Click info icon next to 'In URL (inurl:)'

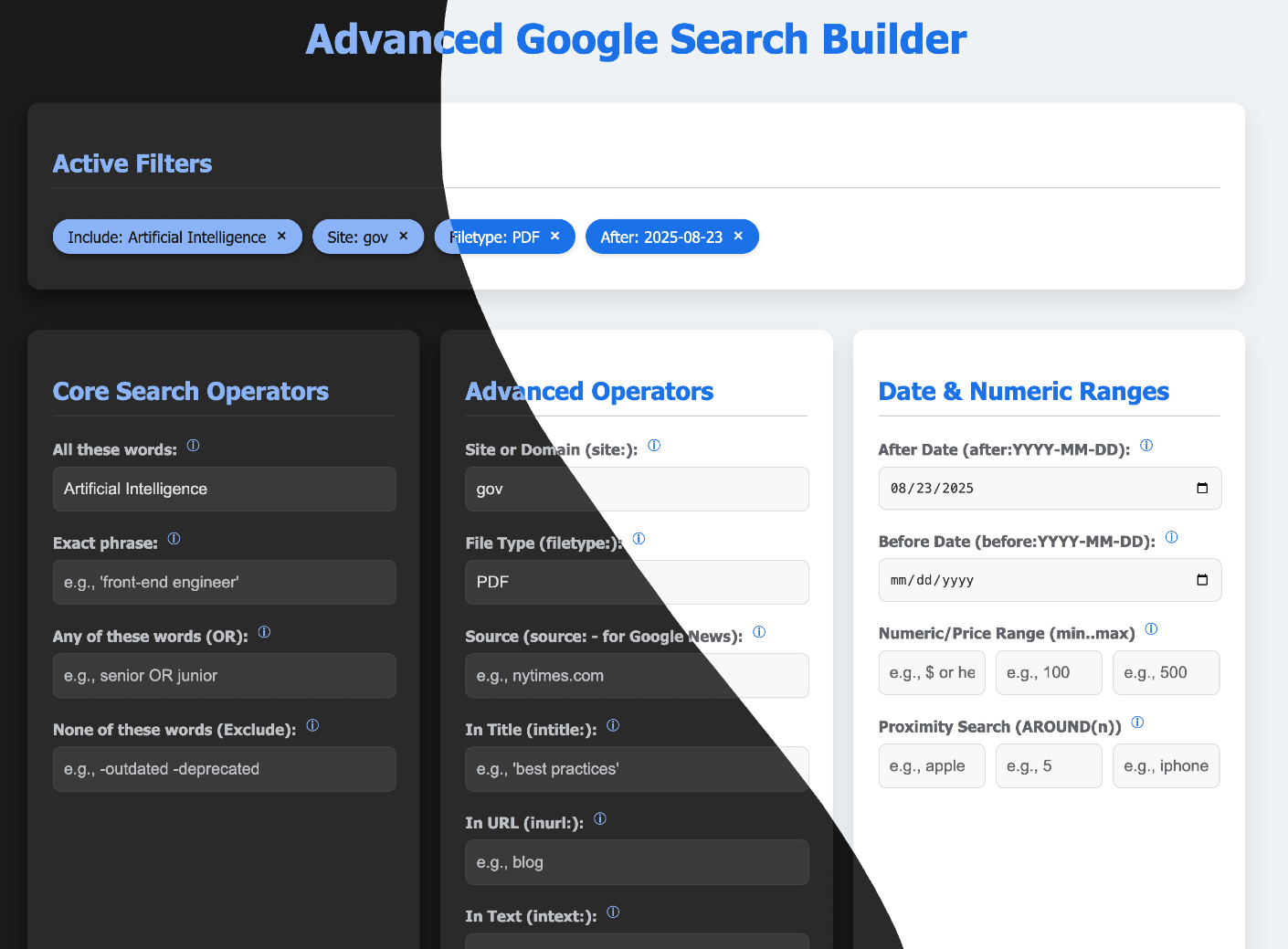click(x=600, y=818)
